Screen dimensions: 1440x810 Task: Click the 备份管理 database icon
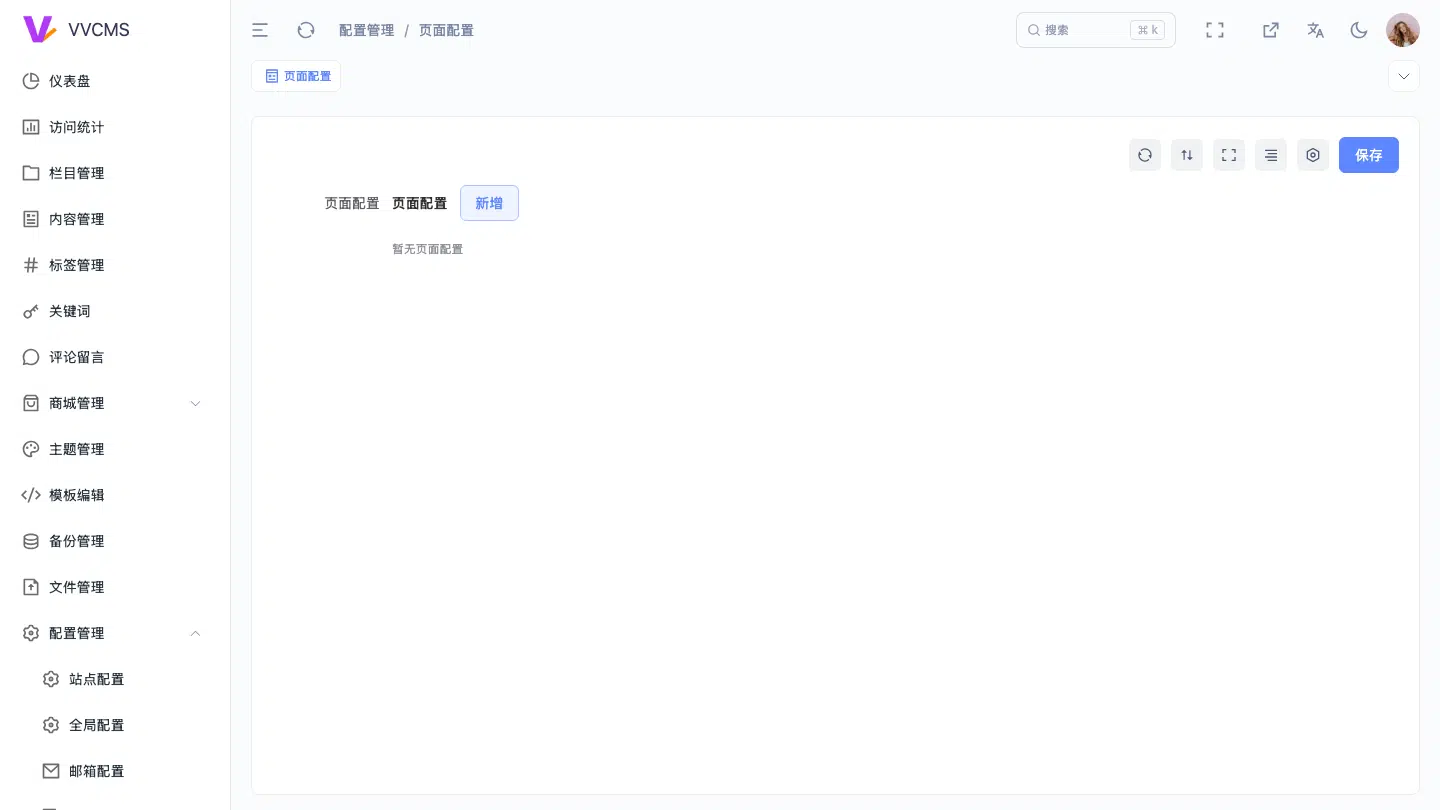(x=31, y=541)
